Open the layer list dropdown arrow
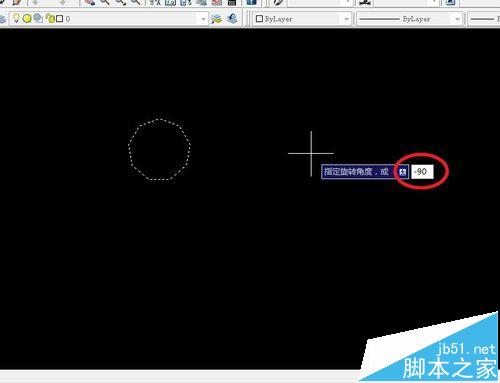This screenshot has height=383, width=500. coord(203,19)
